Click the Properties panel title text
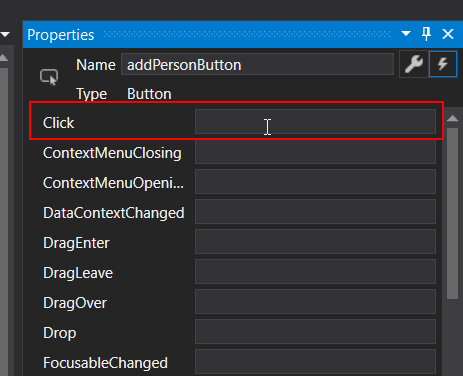 tap(61, 35)
